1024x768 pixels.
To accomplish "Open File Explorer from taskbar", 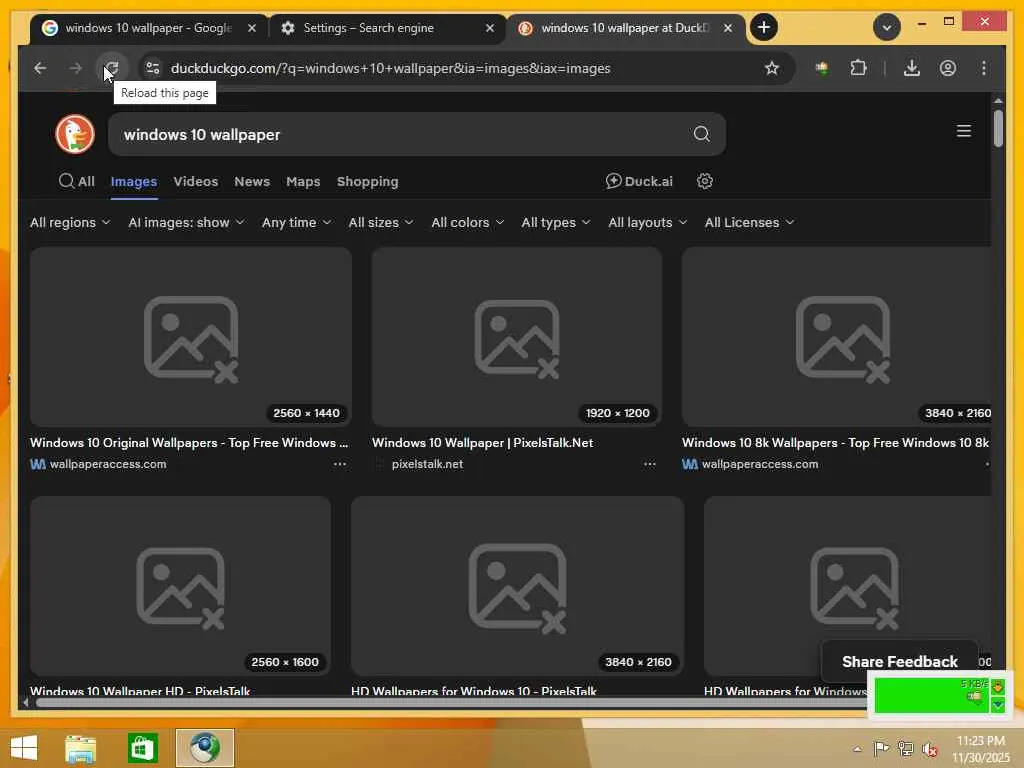I will tap(80, 748).
